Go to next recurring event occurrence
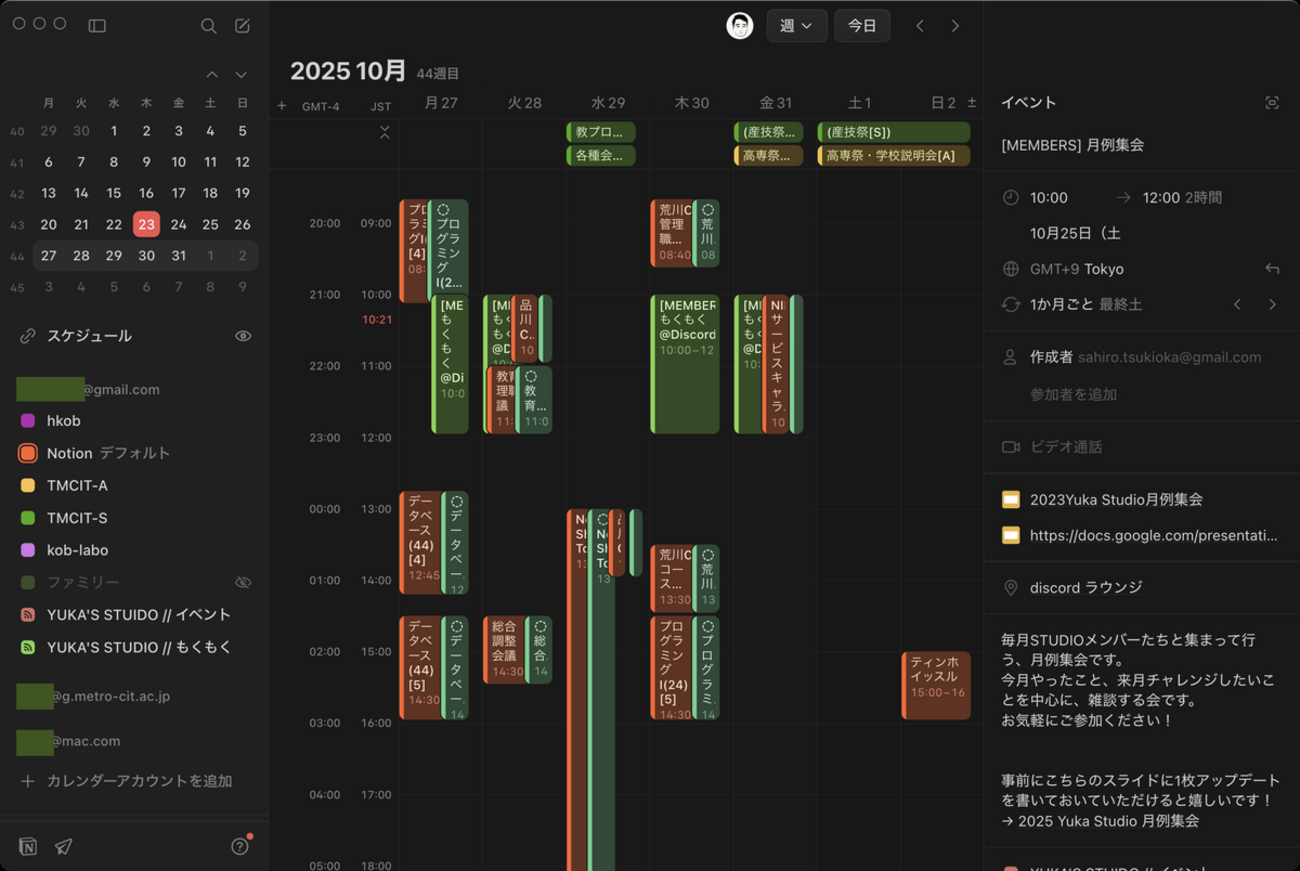This screenshot has height=871, width=1300. click(x=1272, y=305)
